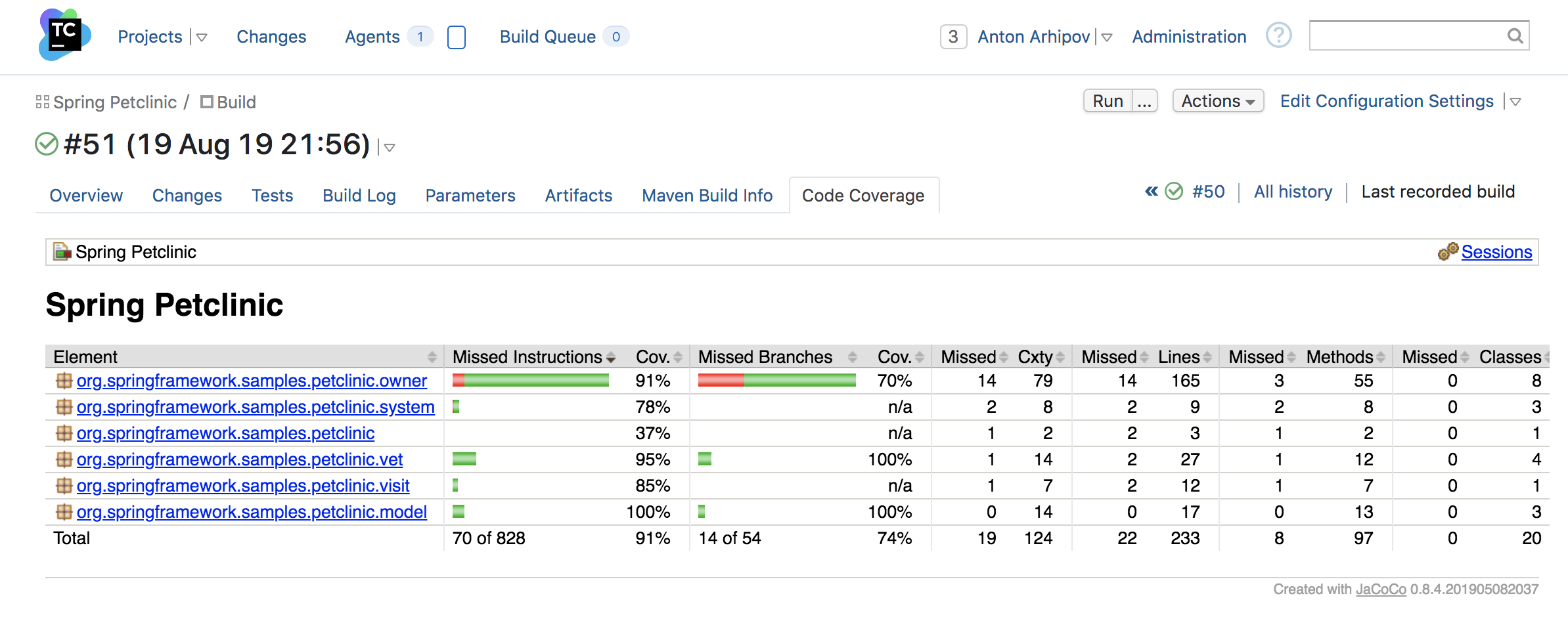Sort by Missed Branches column
Viewport: 1568px width, 617px height.
pos(776,356)
